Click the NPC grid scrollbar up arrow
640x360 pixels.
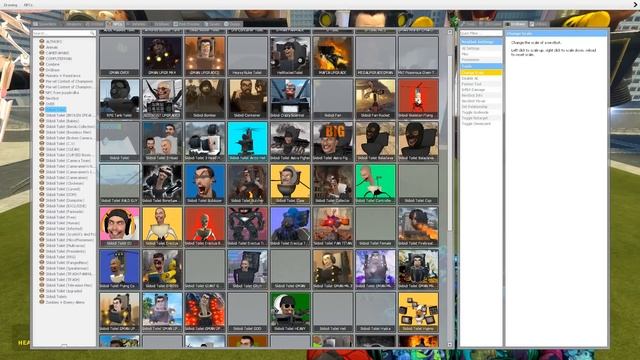[450, 32]
